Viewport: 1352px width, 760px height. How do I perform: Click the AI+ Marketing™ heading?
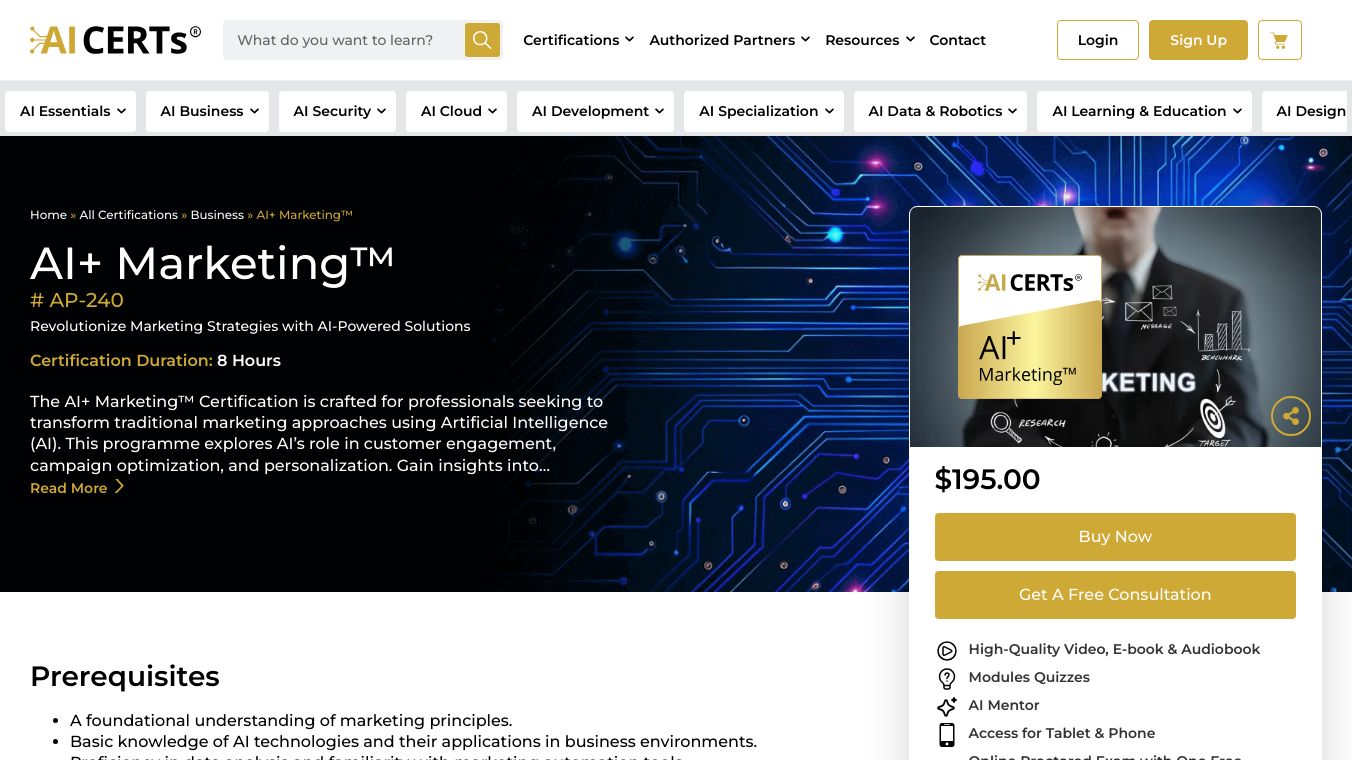212,263
